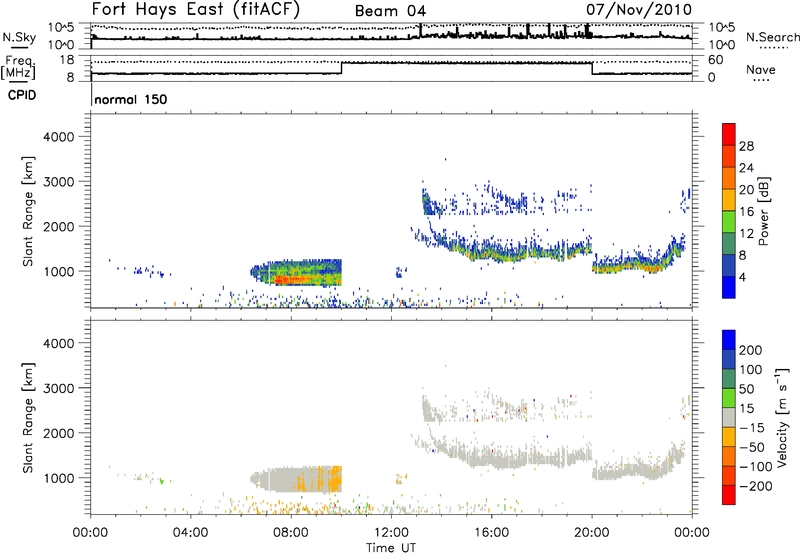Click the '3000' tick on the velocity panel
The image size is (800, 554).
coord(58,388)
